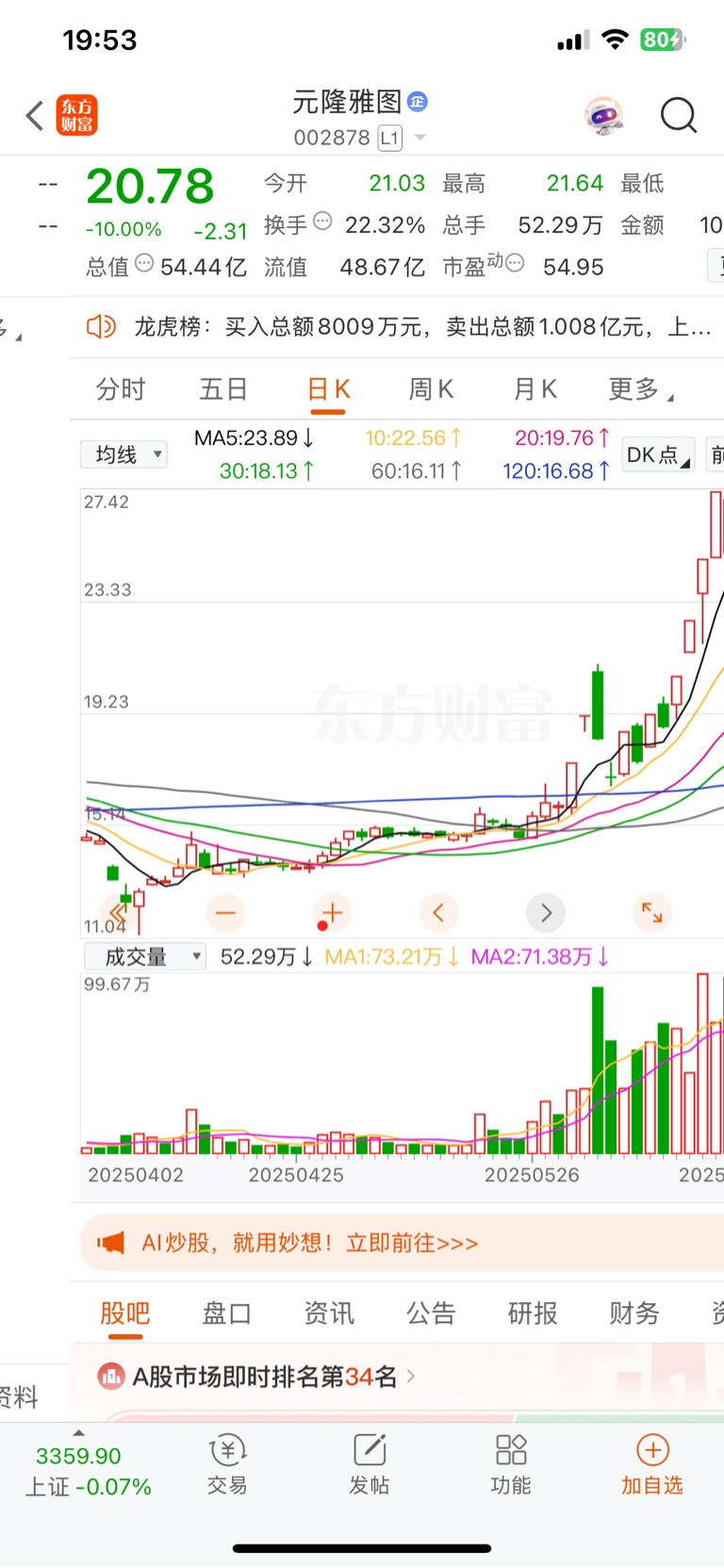Switch to the 财务 tab
This screenshot has height=1568, width=724.
point(634,1313)
